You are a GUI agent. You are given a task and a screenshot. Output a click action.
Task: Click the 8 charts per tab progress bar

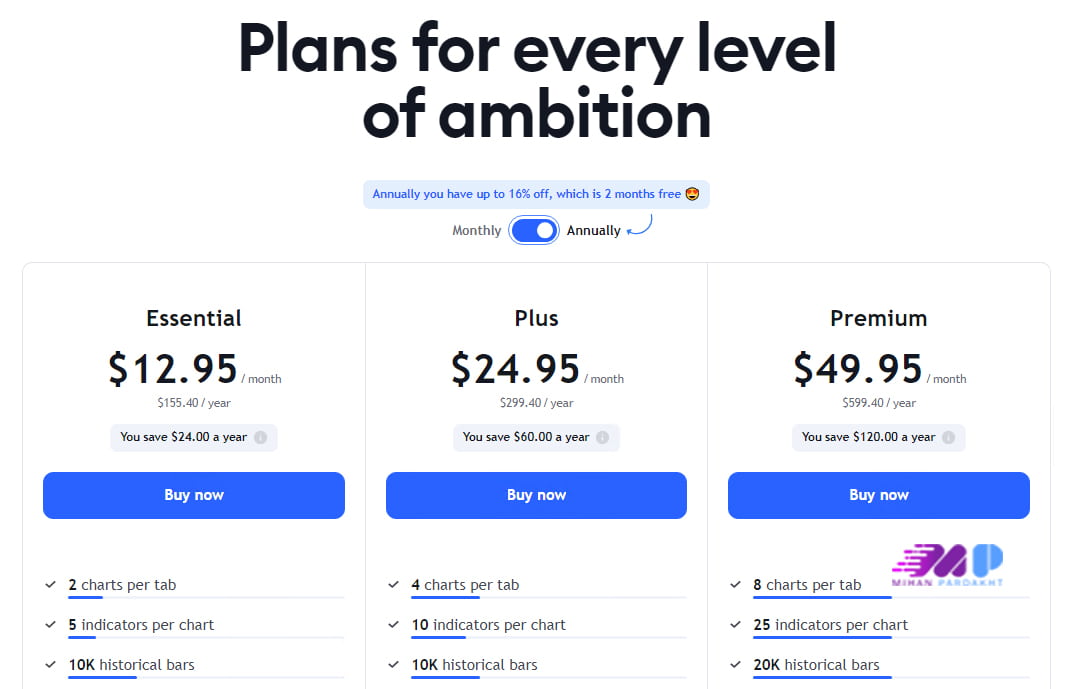point(890,598)
